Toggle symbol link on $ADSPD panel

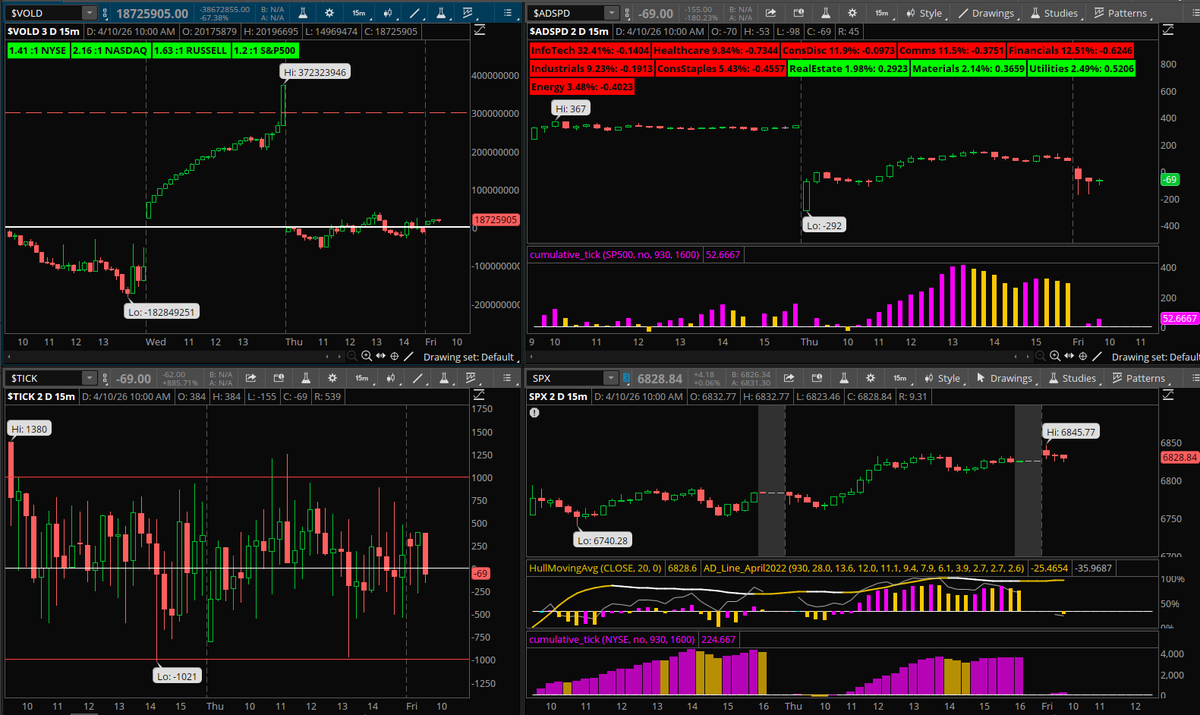627,13
